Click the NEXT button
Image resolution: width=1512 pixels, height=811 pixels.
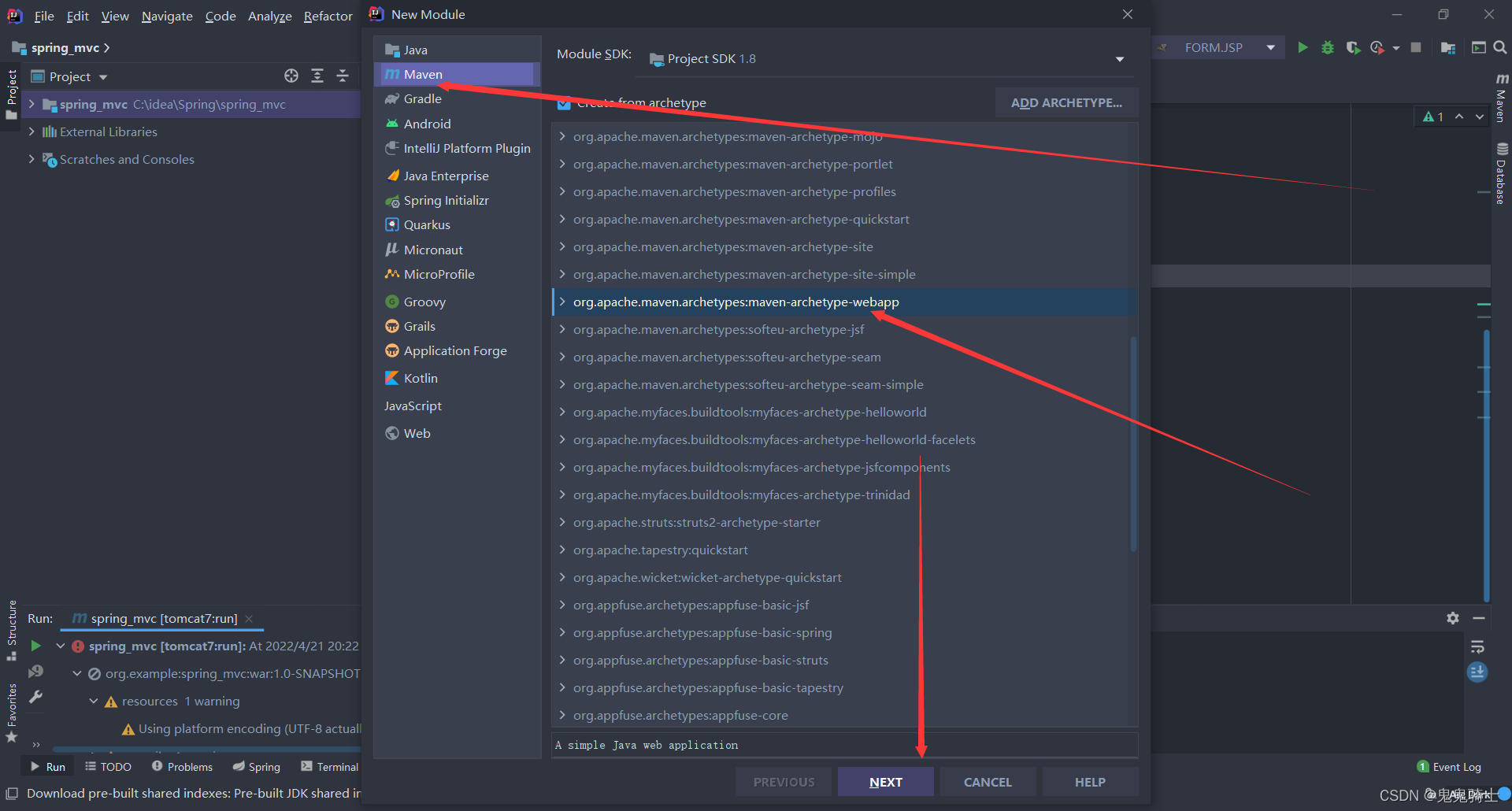coord(886,782)
